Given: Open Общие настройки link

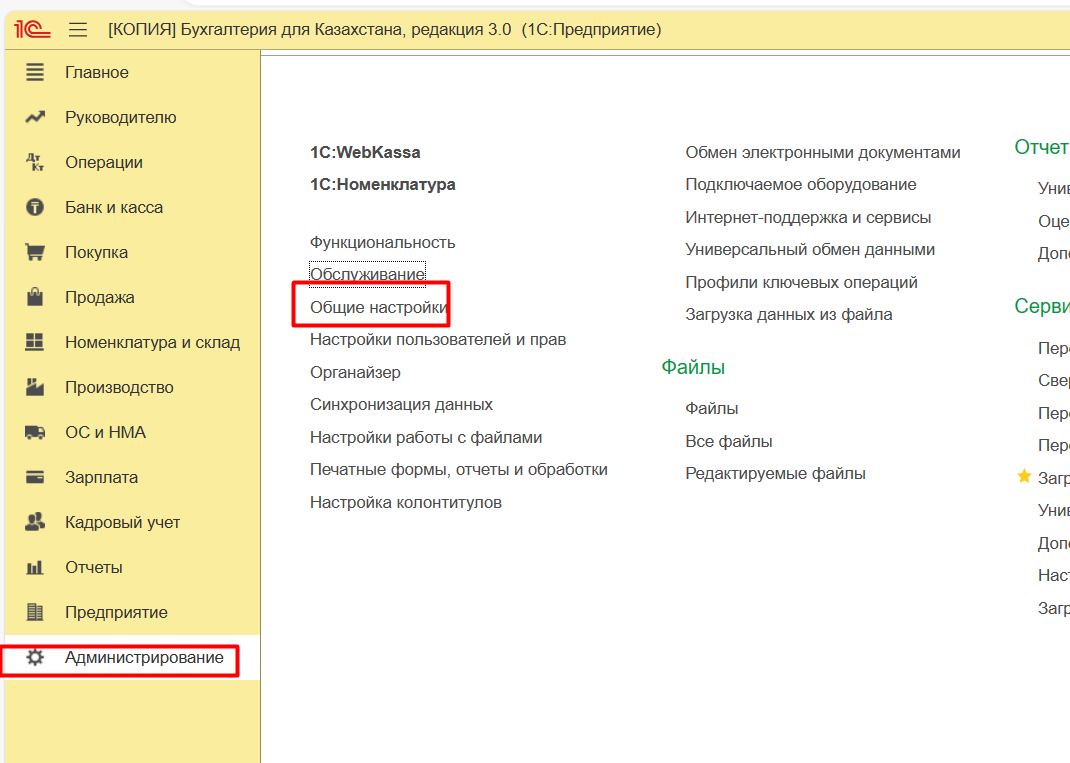Looking at the screenshot, I should click(378, 307).
